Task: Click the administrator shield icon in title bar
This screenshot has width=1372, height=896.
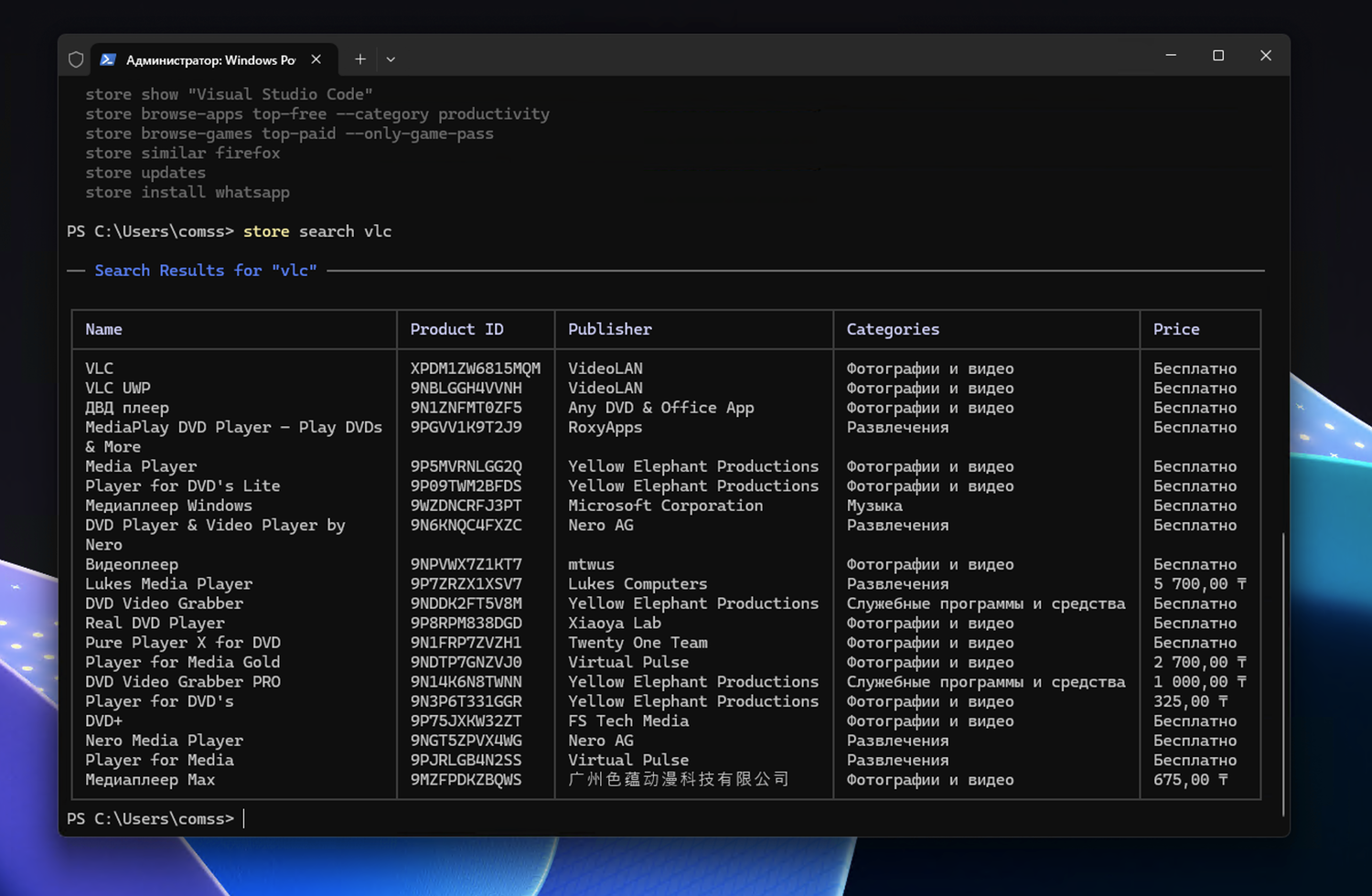Action: (76, 59)
